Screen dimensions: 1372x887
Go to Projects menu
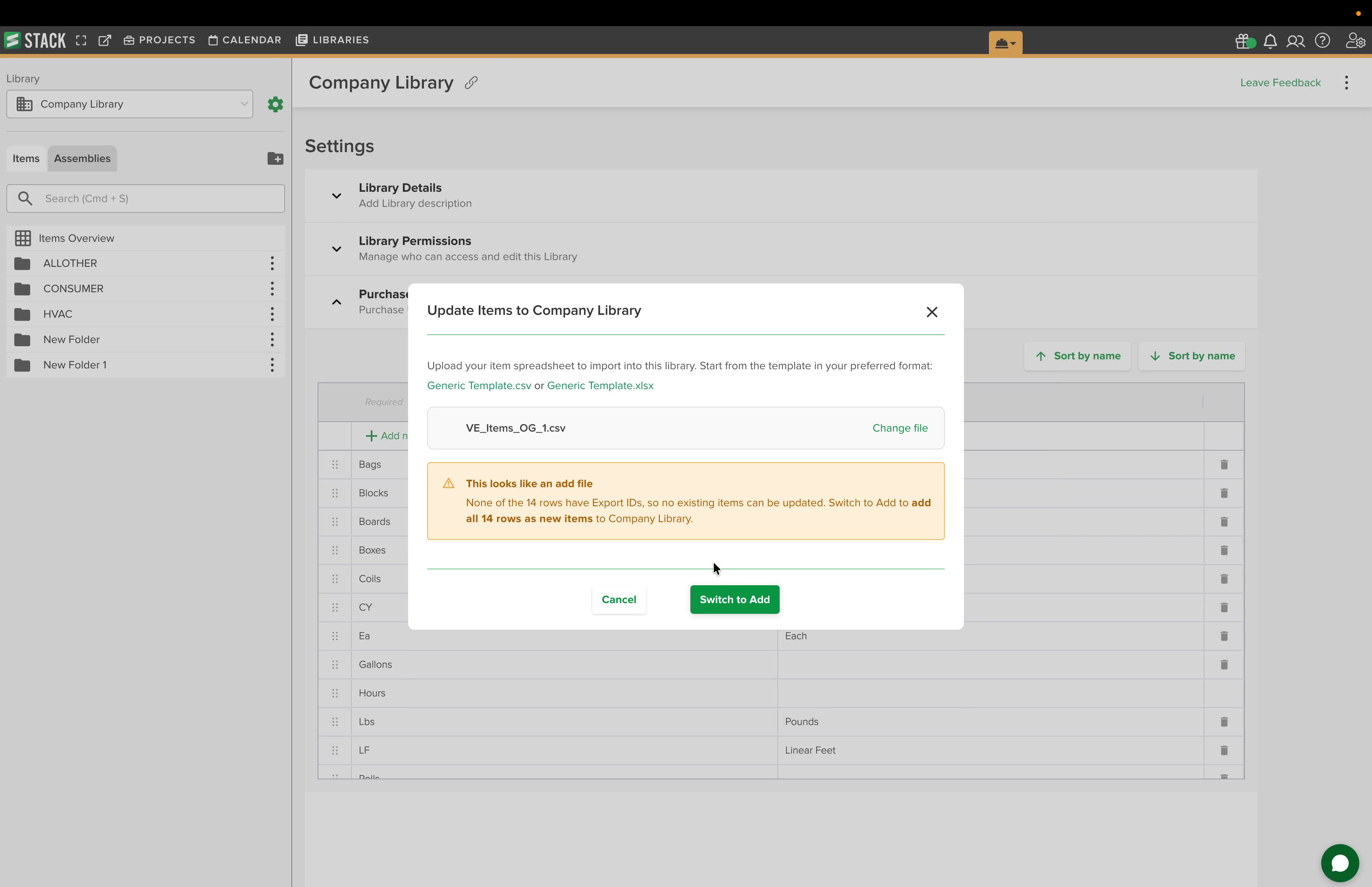click(x=160, y=40)
